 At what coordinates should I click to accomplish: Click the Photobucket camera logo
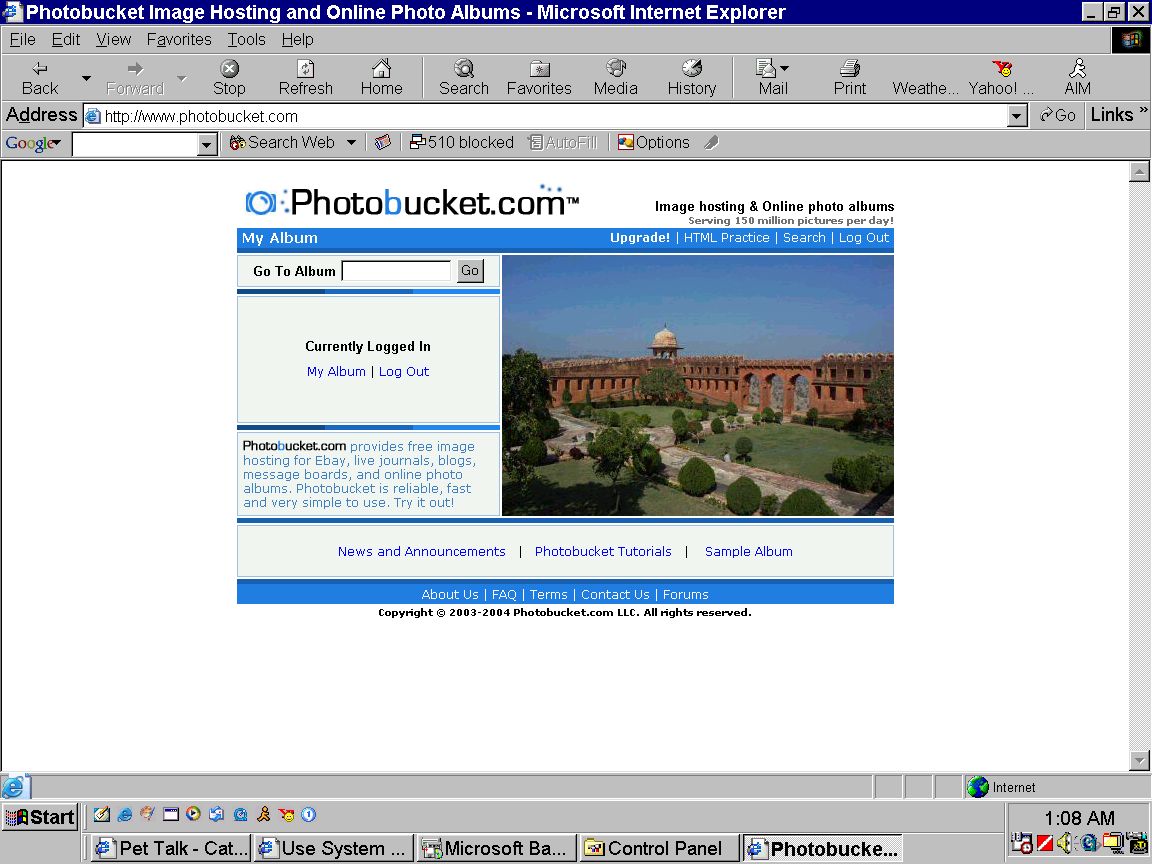coord(261,203)
